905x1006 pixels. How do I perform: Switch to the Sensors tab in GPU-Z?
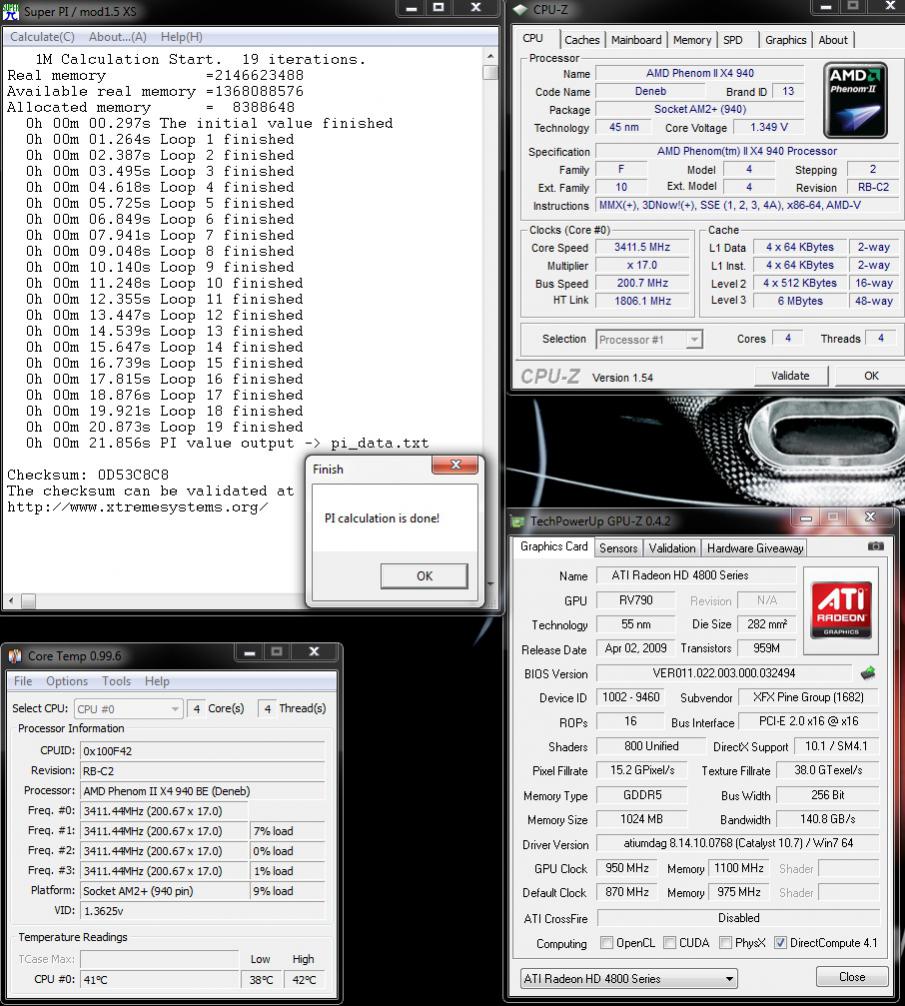point(618,548)
